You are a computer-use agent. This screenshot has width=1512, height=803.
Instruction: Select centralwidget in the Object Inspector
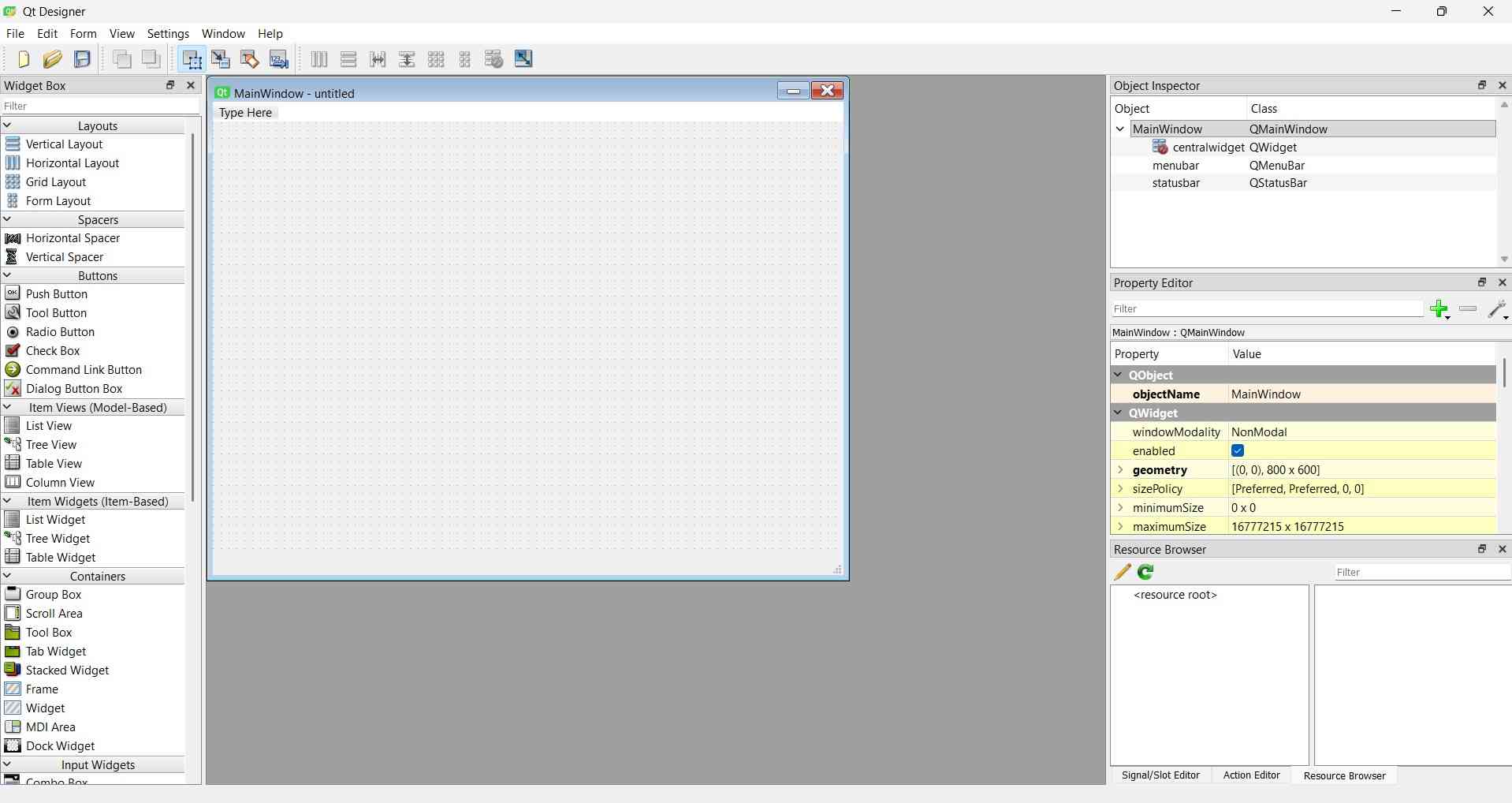click(x=1208, y=148)
